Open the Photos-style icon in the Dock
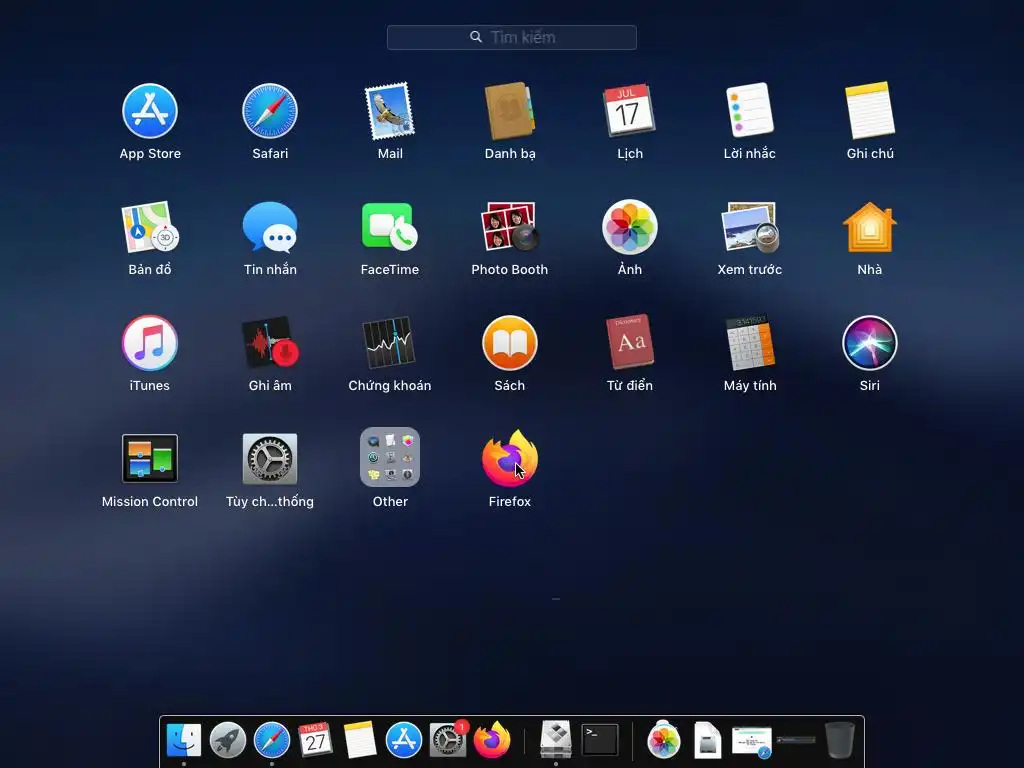Screen dimensions: 1024x768 point(664,740)
